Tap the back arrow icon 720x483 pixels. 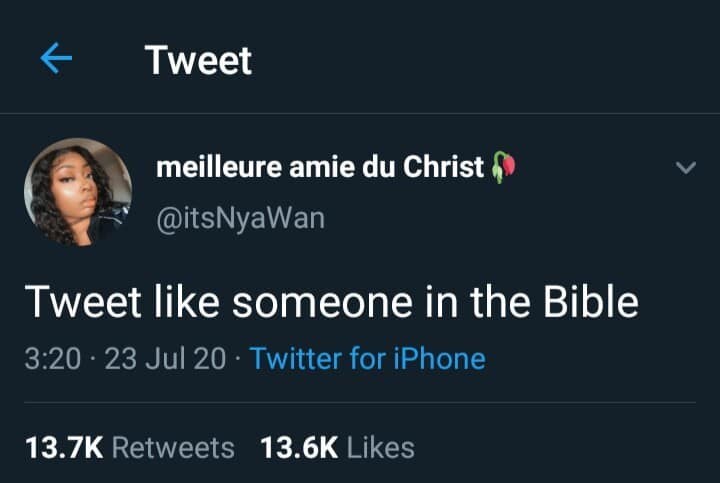(56, 60)
